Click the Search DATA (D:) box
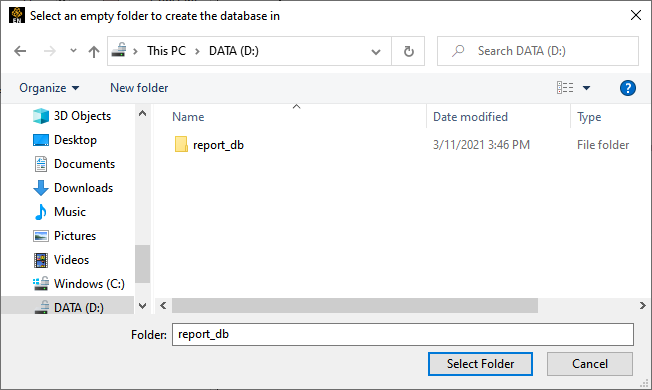 pyautogui.click(x=538, y=51)
